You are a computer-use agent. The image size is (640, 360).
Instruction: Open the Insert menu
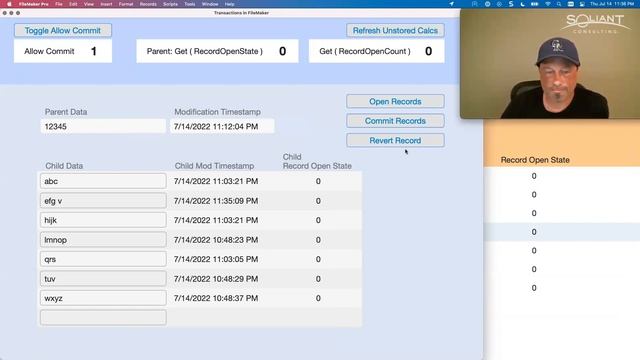pos(106,4)
